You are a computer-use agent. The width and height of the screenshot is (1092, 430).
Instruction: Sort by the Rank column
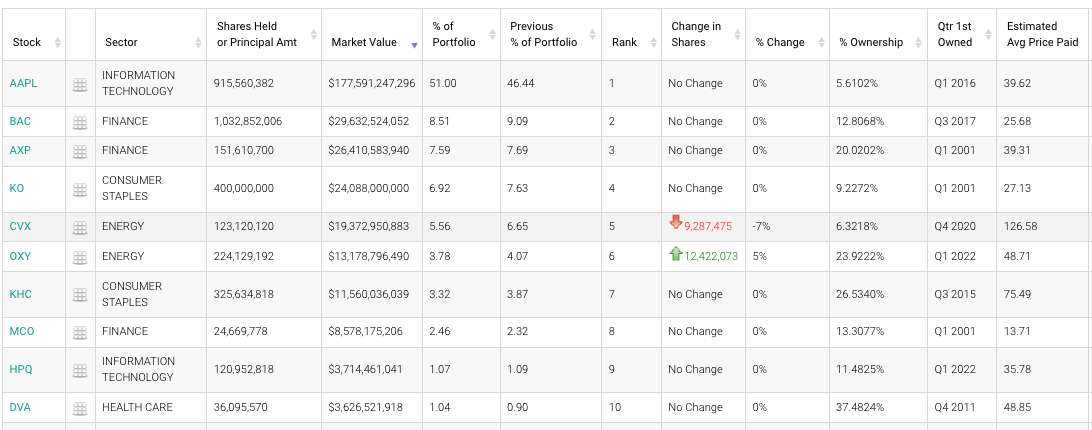653,43
